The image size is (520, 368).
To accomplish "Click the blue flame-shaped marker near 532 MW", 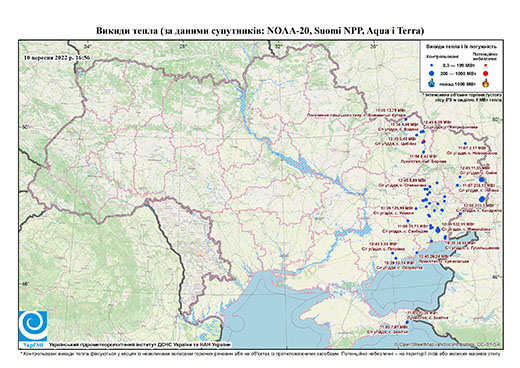I will pos(438,229).
